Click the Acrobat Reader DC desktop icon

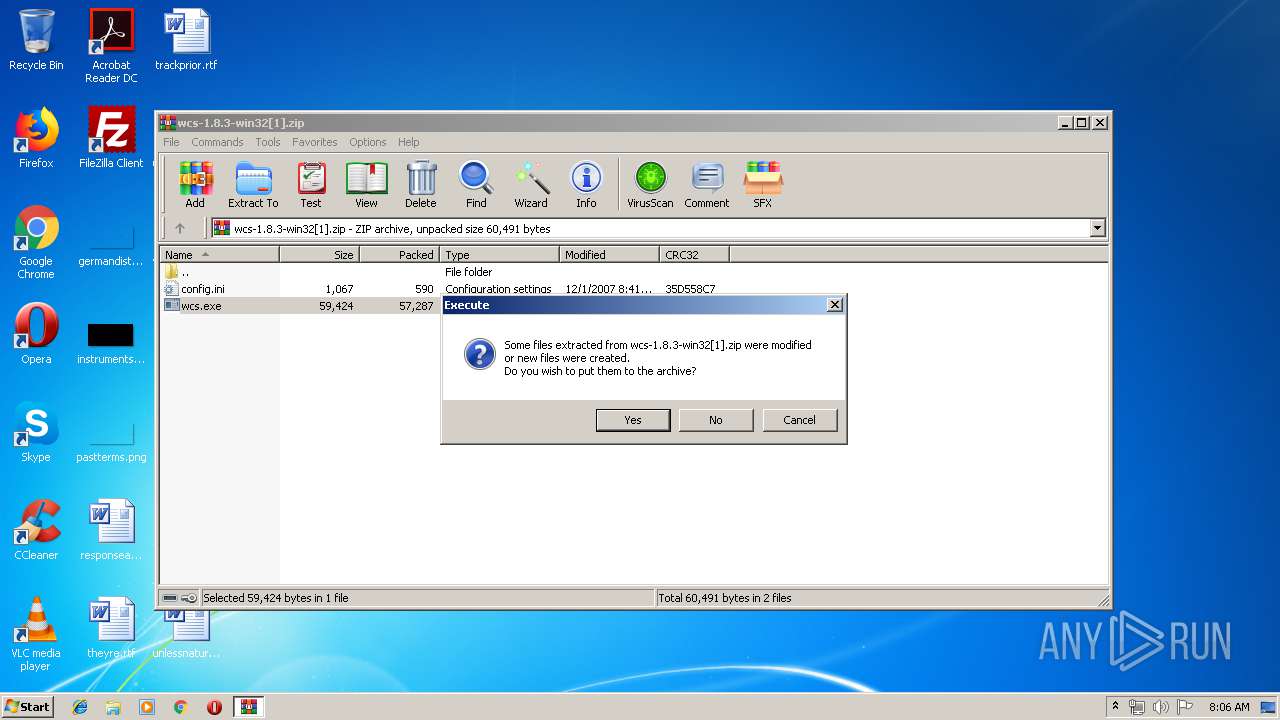point(111,46)
